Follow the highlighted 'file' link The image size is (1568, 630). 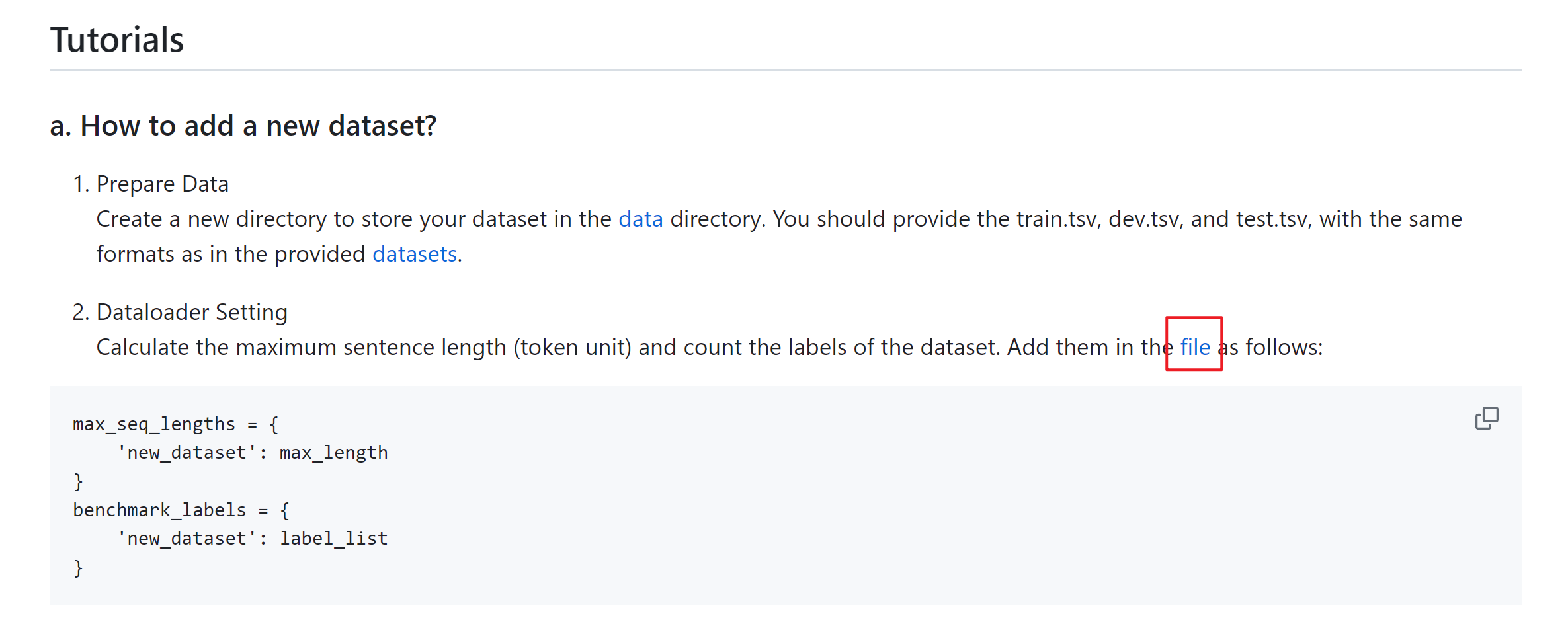(1195, 347)
